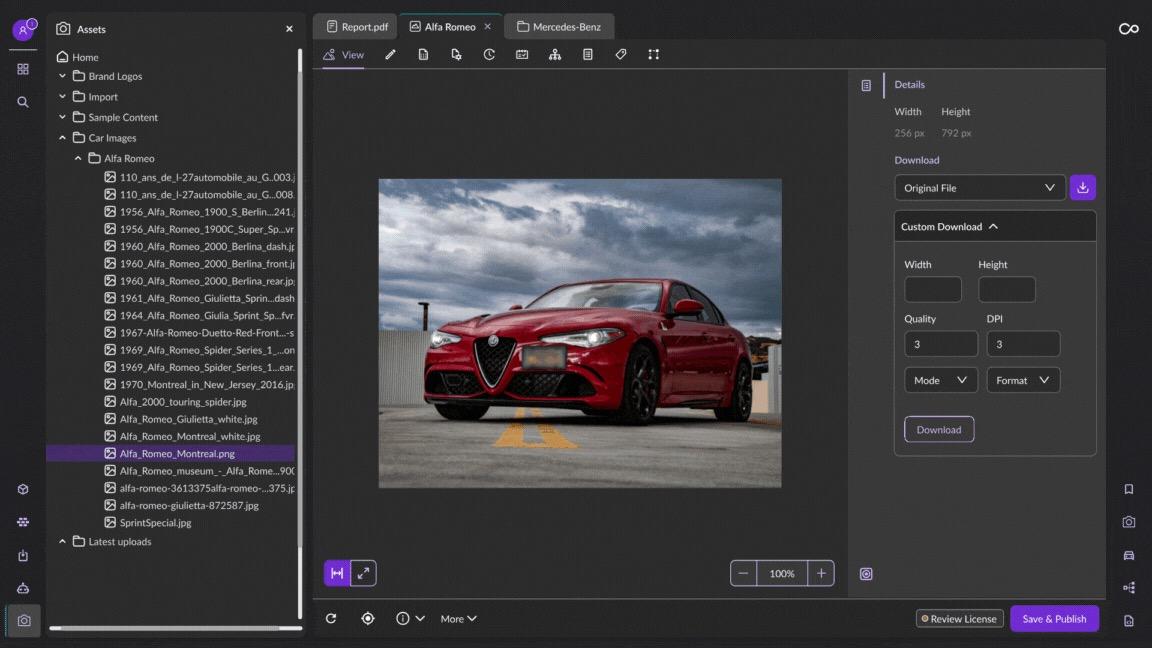Switch to the Mercedes-Benz tab
This screenshot has width=1152, height=648.
point(559,26)
